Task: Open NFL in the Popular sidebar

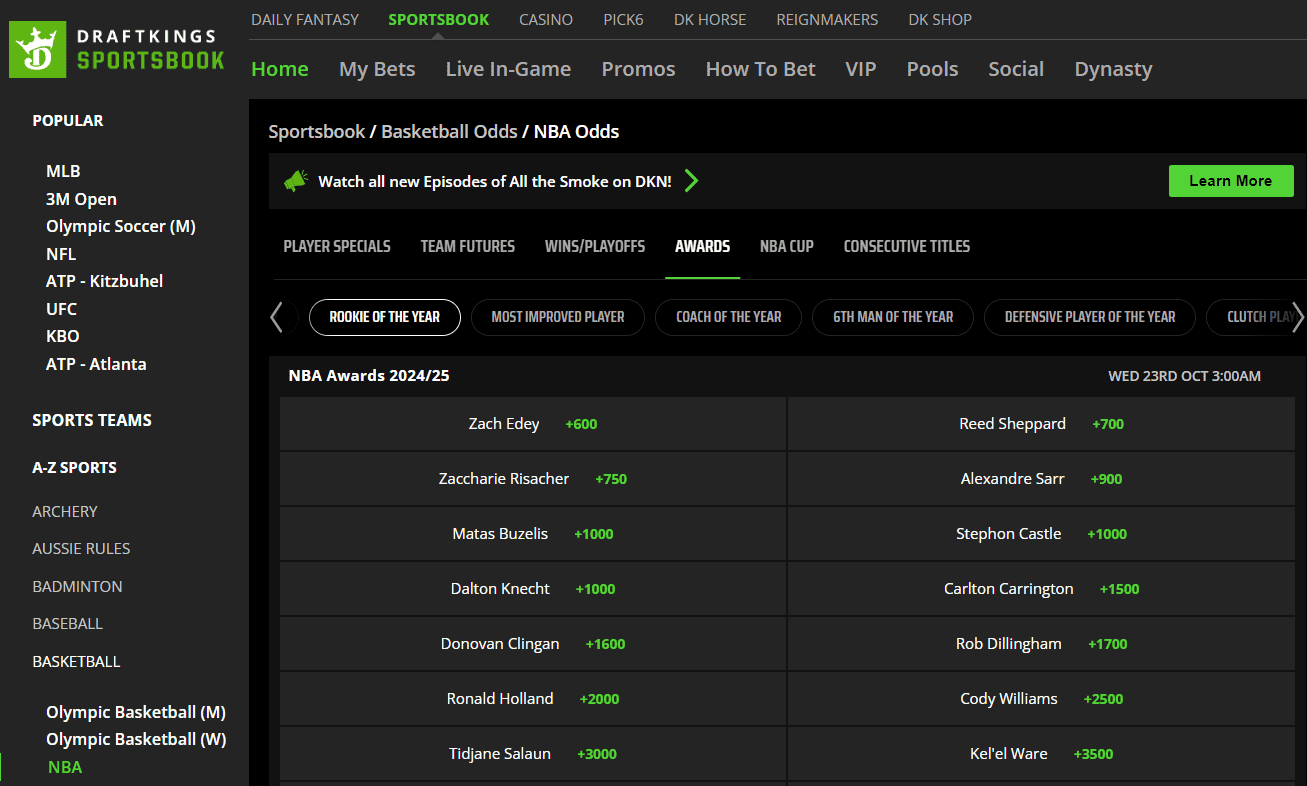Action: tap(61, 254)
